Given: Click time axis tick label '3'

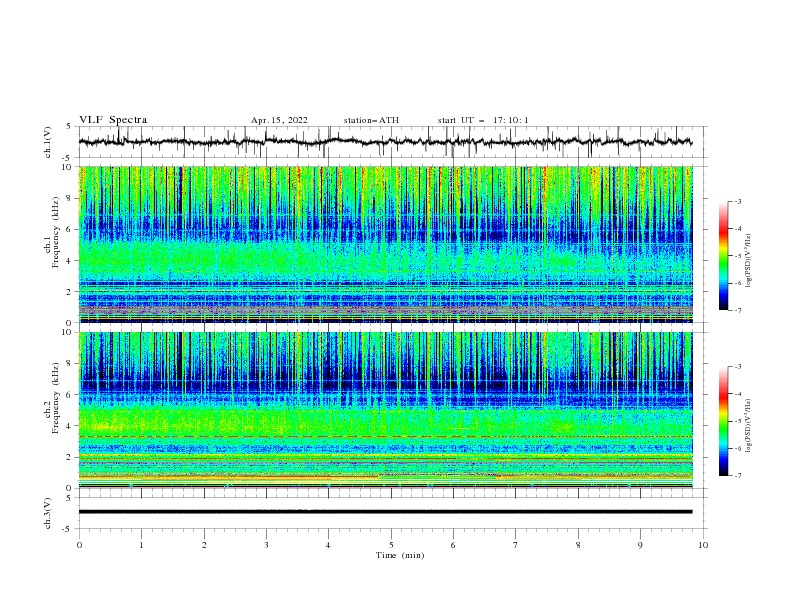Looking at the screenshot, I should 266,545.
